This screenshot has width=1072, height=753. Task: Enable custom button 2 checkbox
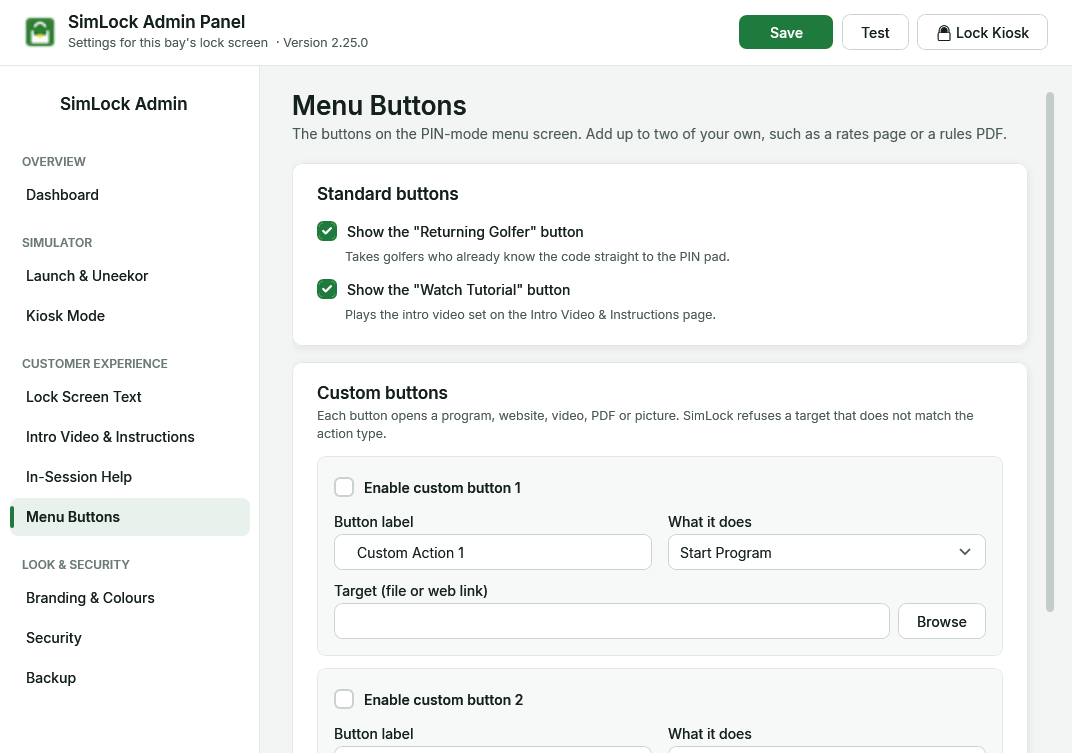coord(344,699)
